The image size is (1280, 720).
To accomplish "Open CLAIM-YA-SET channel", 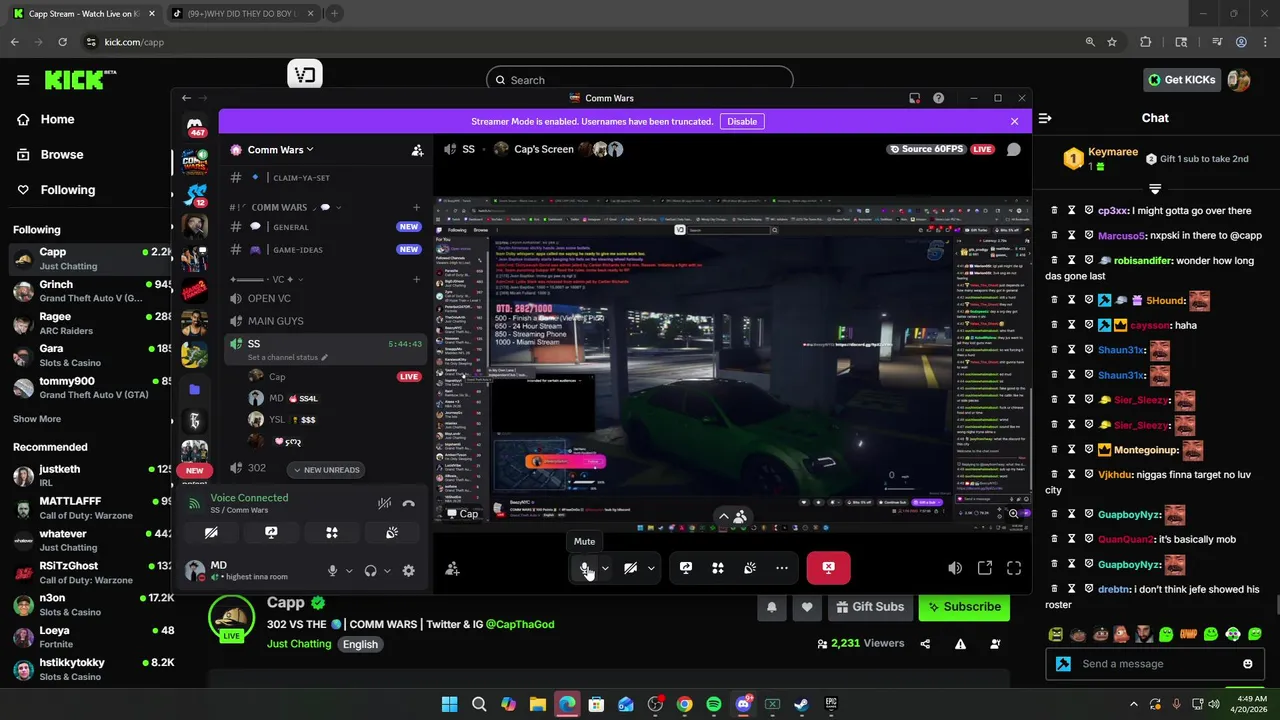I will click(x=324, y=177).
